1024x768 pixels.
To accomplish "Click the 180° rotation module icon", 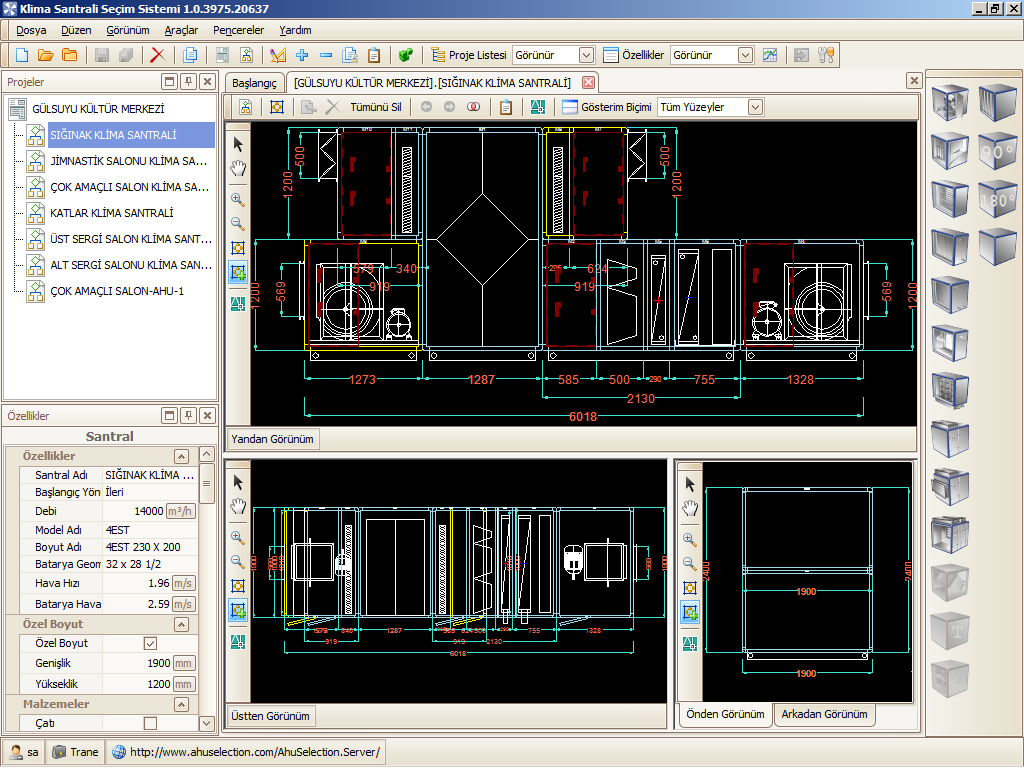I will (998, 199).
